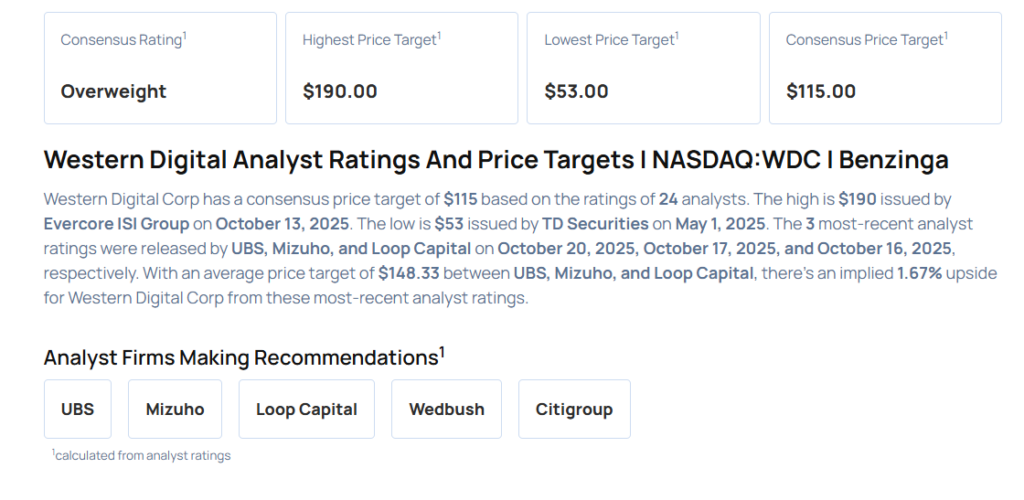Click Evercore ISI Group in the paragraph
Image resolution: width=1024 pixels, height=500 pixels.
pos(124,223)
